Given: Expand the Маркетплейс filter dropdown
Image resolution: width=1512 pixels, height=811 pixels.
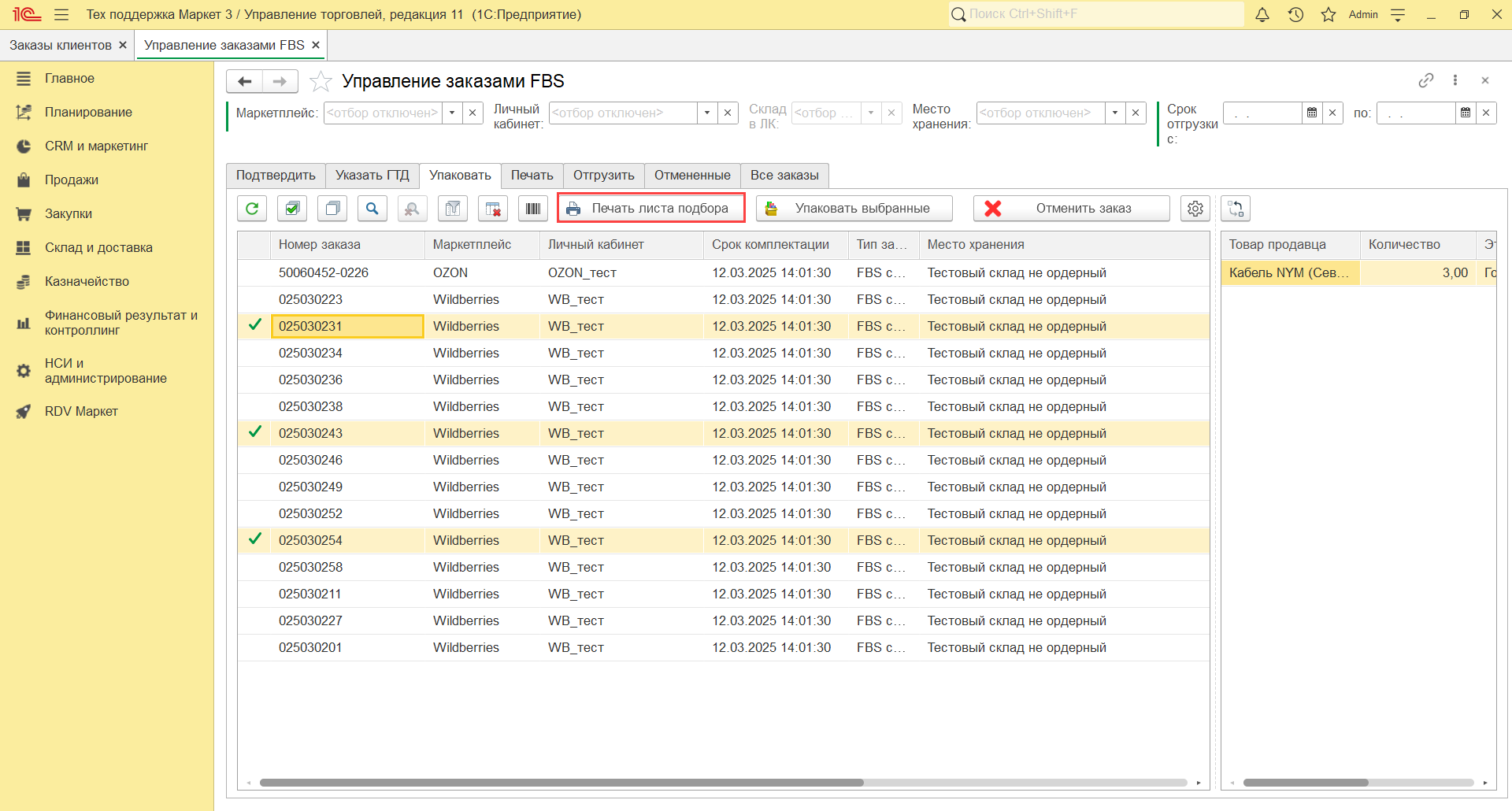Looking at the screenshot, I should click(452, 113).
